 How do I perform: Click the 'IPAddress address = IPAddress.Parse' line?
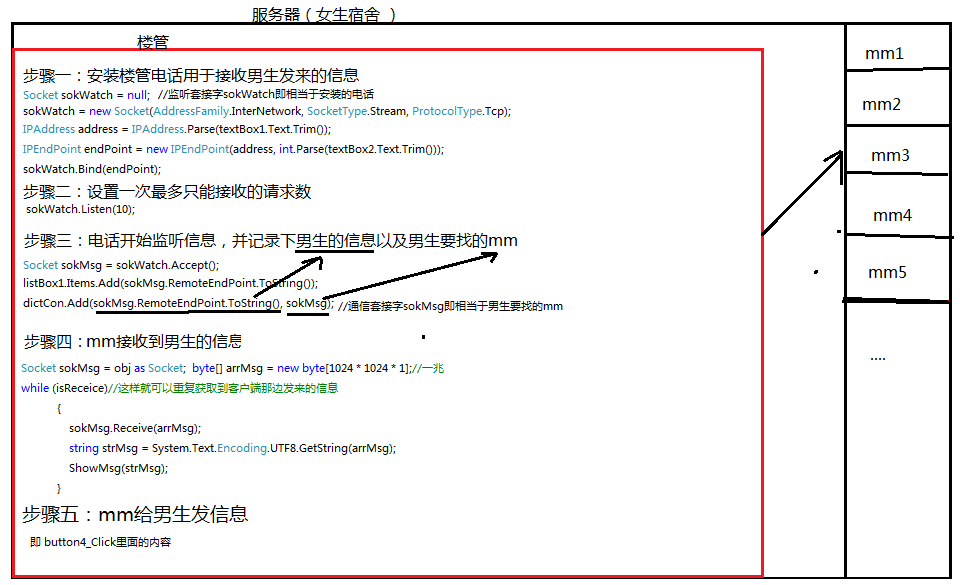[x=177, y=129]
